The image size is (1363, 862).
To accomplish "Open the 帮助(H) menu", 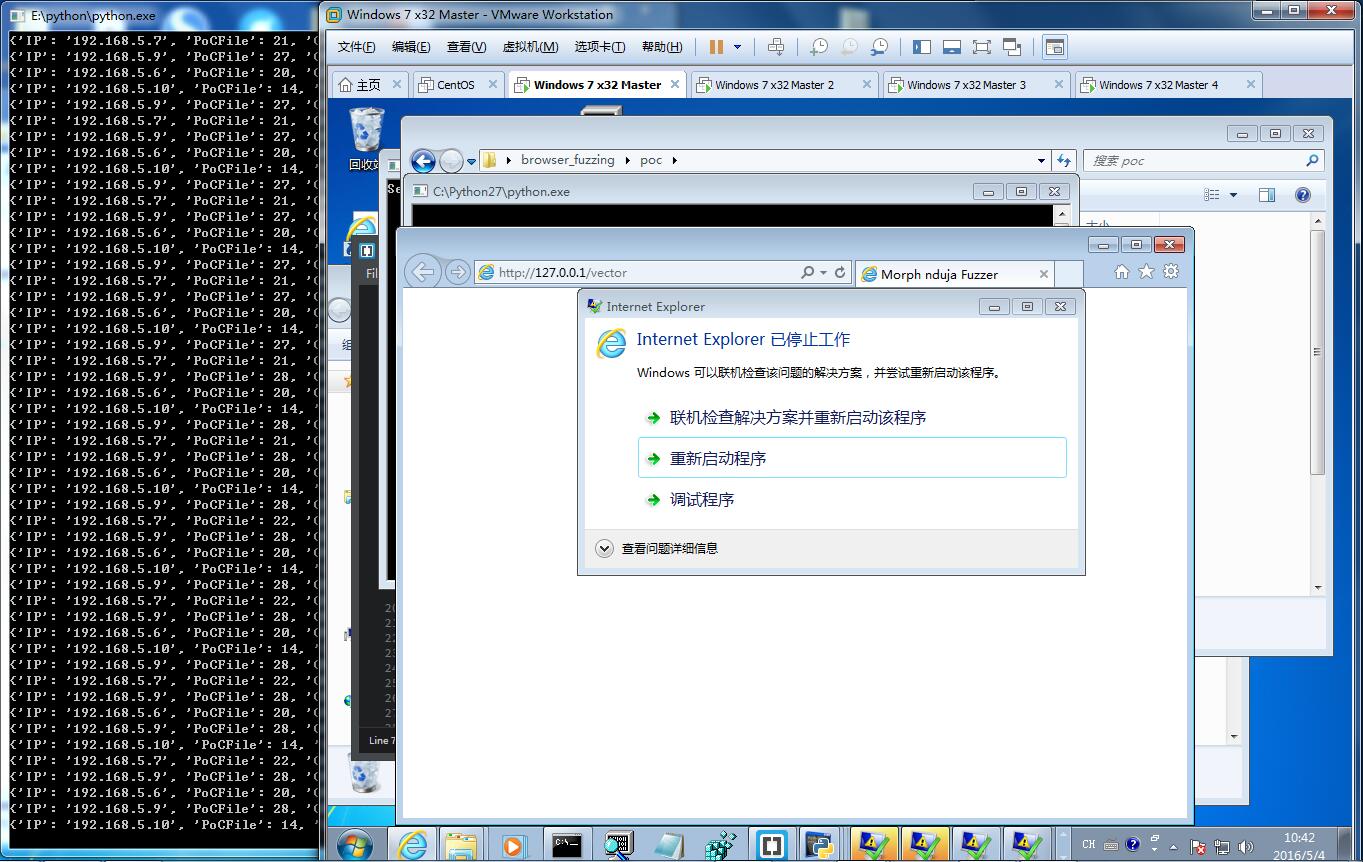I will [662, 47].
